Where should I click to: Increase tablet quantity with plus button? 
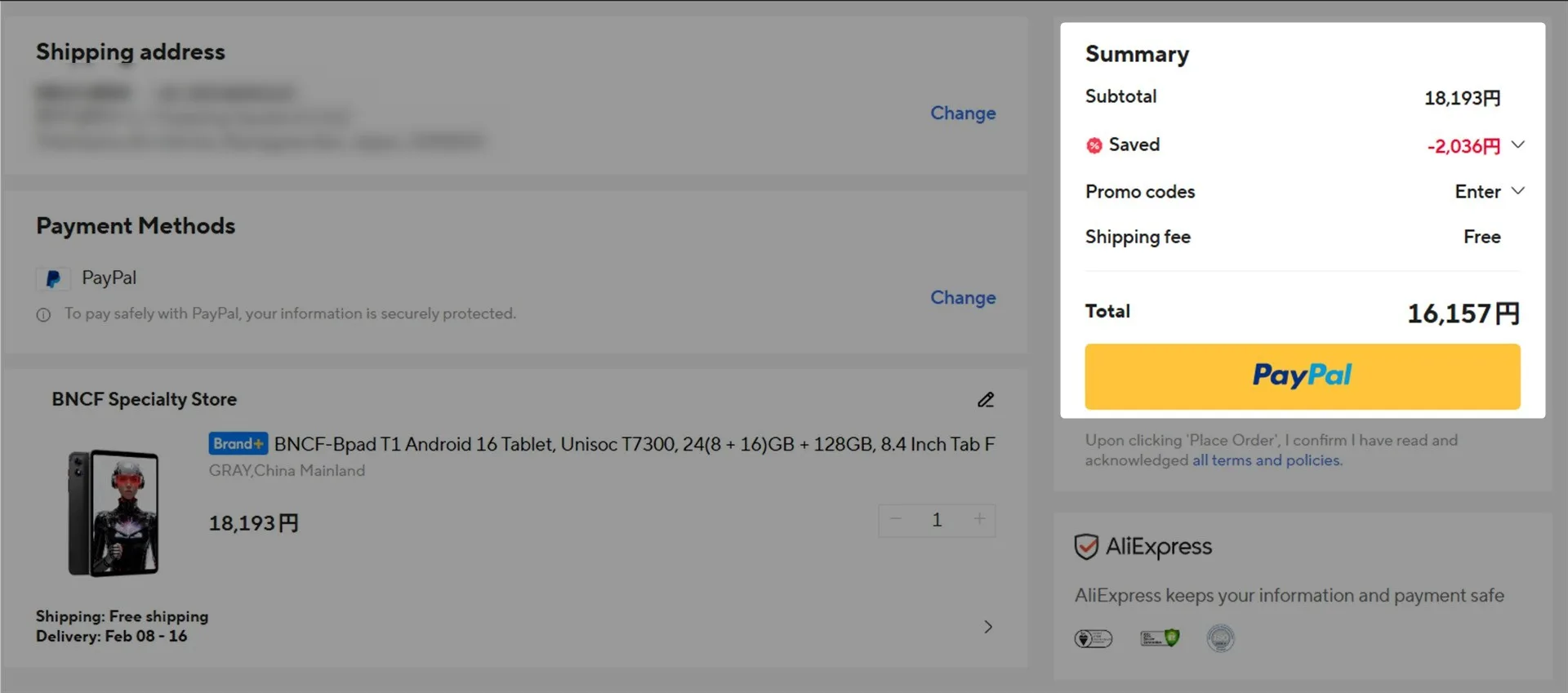pos(979,520)
